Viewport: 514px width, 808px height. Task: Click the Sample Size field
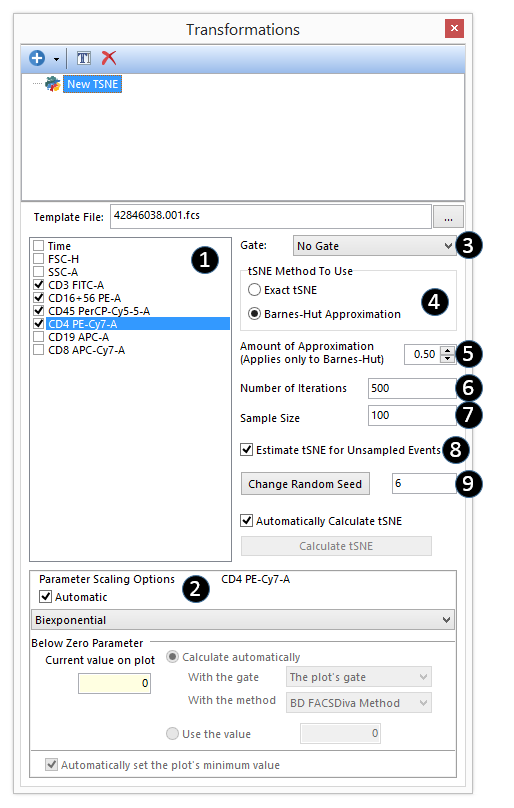pyautogui.click(x=412, y=415)
